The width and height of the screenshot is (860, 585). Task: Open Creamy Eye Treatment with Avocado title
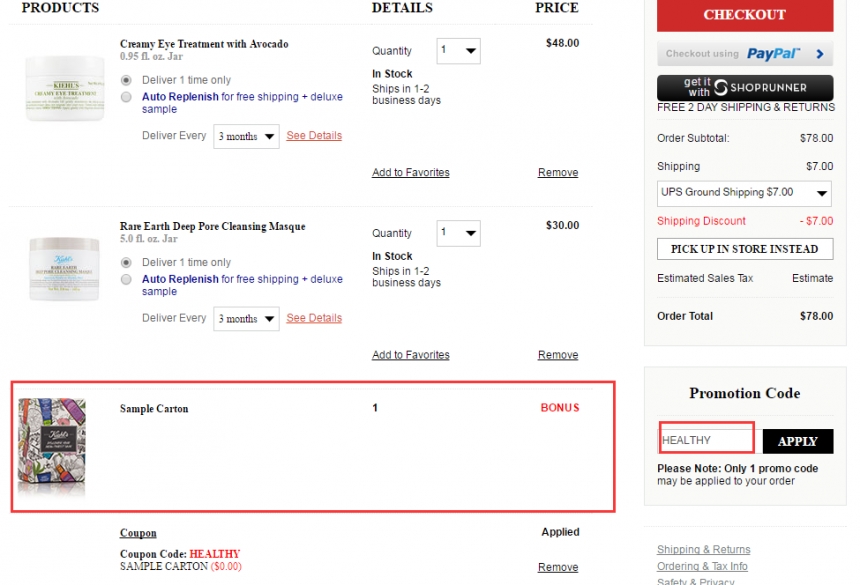pyautogui.click(x=204, y=44)
